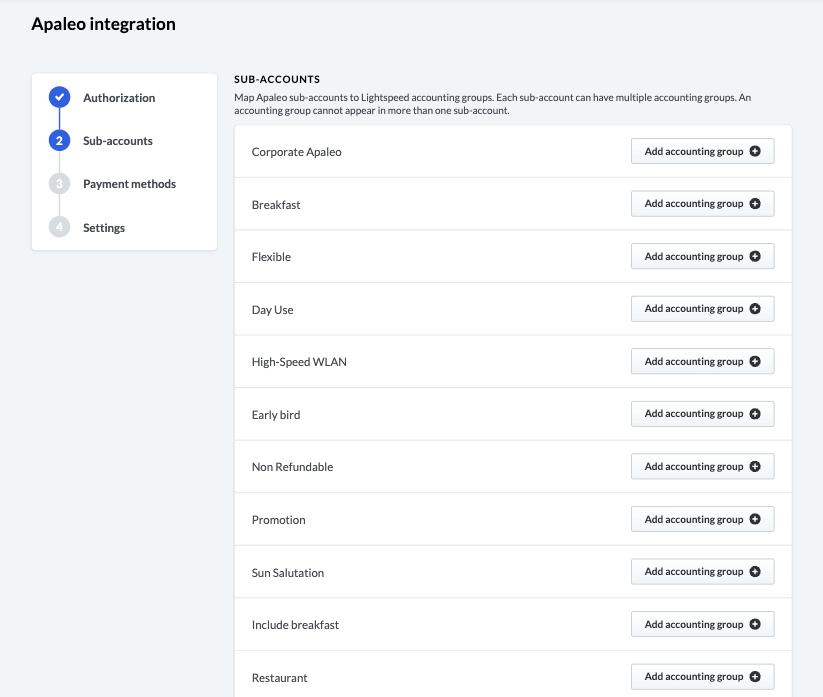The image size is (823, 697).
Task: Select the Sub-accounts step
Action: 118,141
